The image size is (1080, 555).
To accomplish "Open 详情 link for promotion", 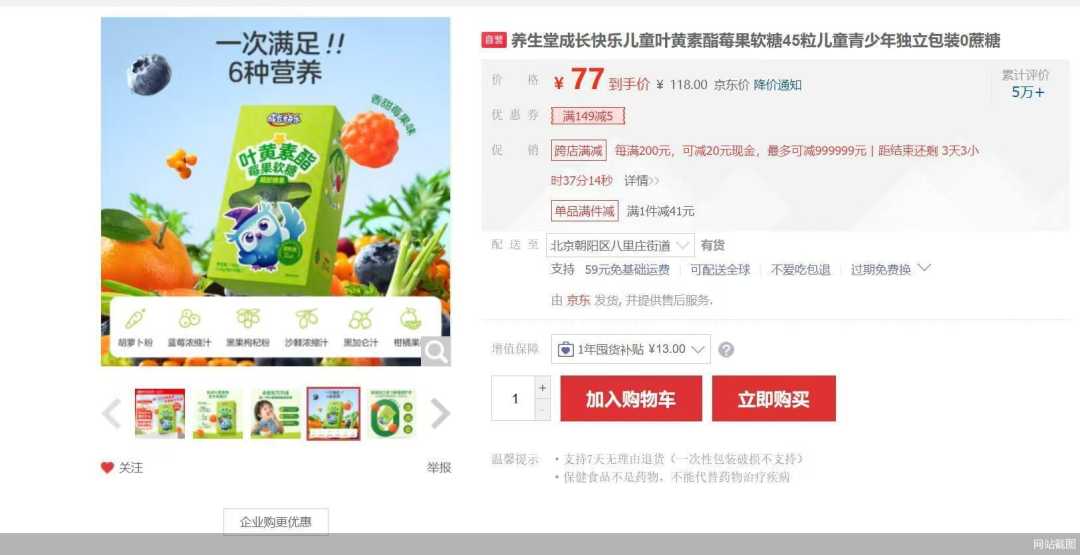I will click(x=641, y=180).
